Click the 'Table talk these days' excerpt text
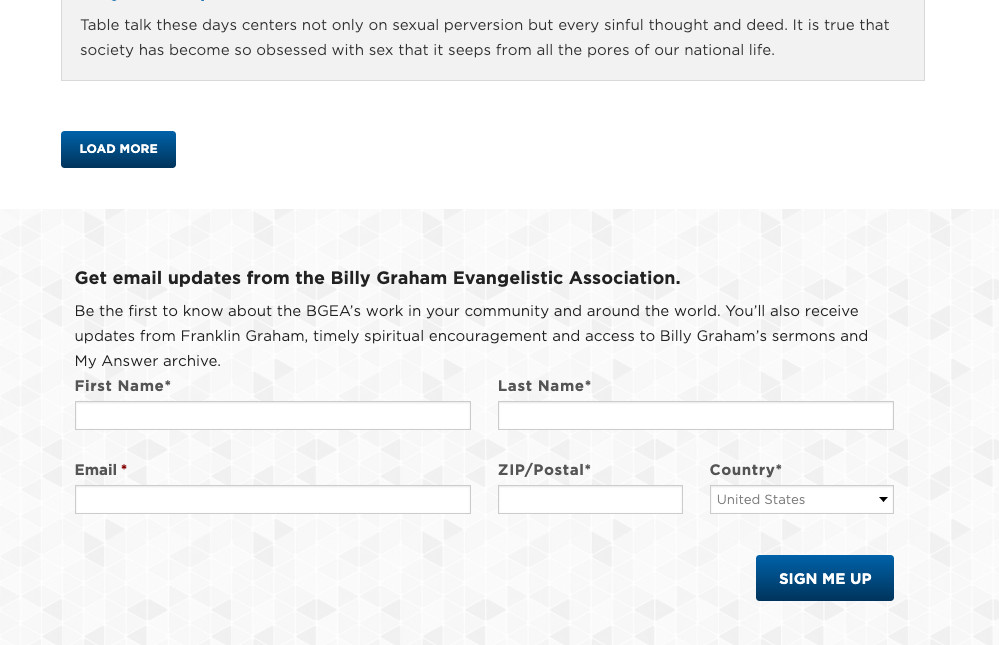The height and width of the screenshot is (645, 999). pos(484,25)
